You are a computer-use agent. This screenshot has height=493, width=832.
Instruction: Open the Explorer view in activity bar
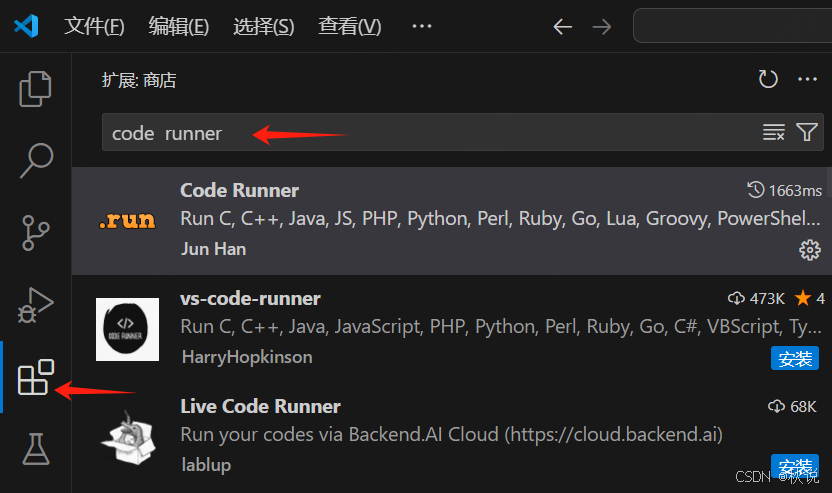[36, 89]
